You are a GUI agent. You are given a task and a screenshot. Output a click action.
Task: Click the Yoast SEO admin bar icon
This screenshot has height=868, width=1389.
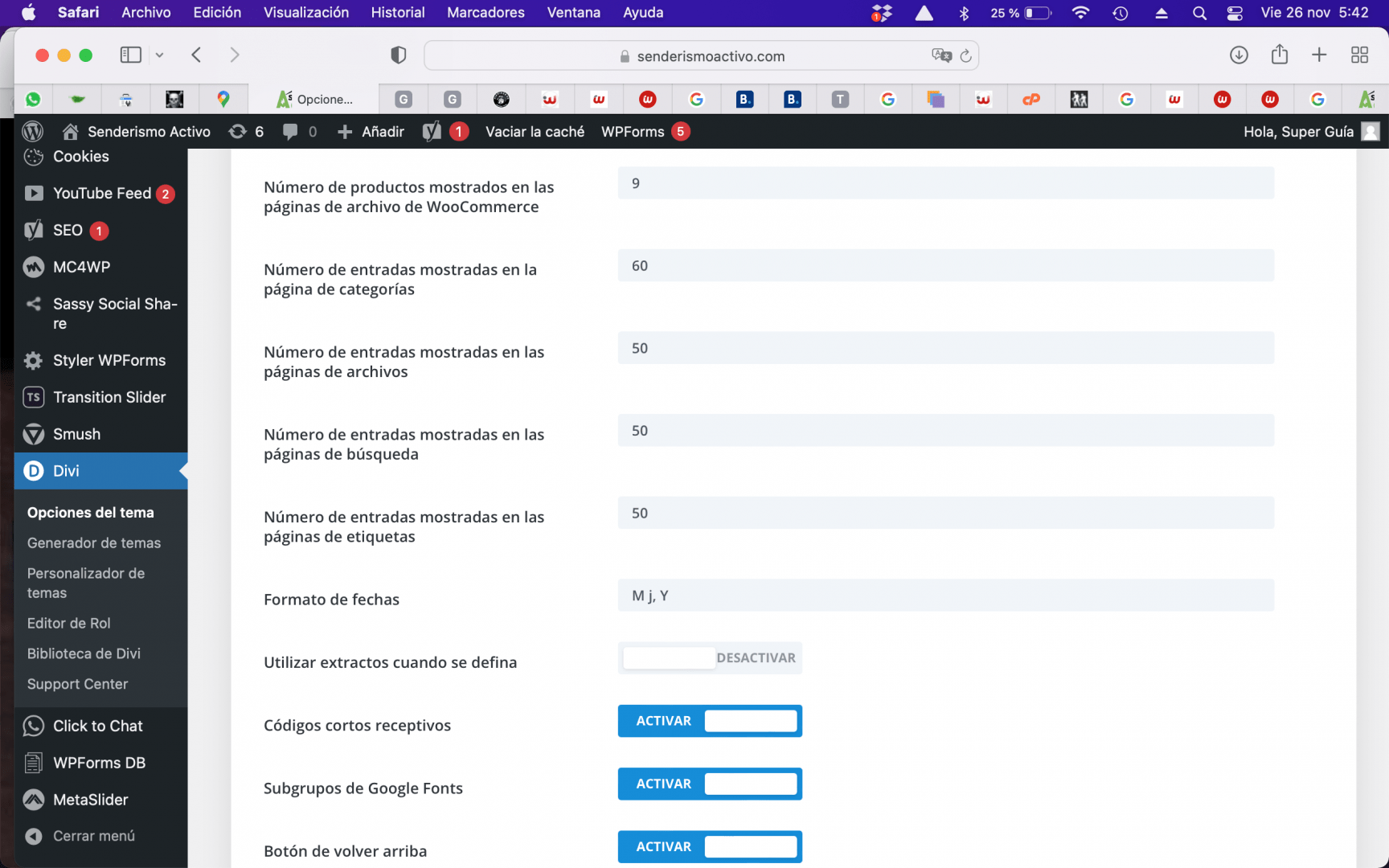[432, 131]
